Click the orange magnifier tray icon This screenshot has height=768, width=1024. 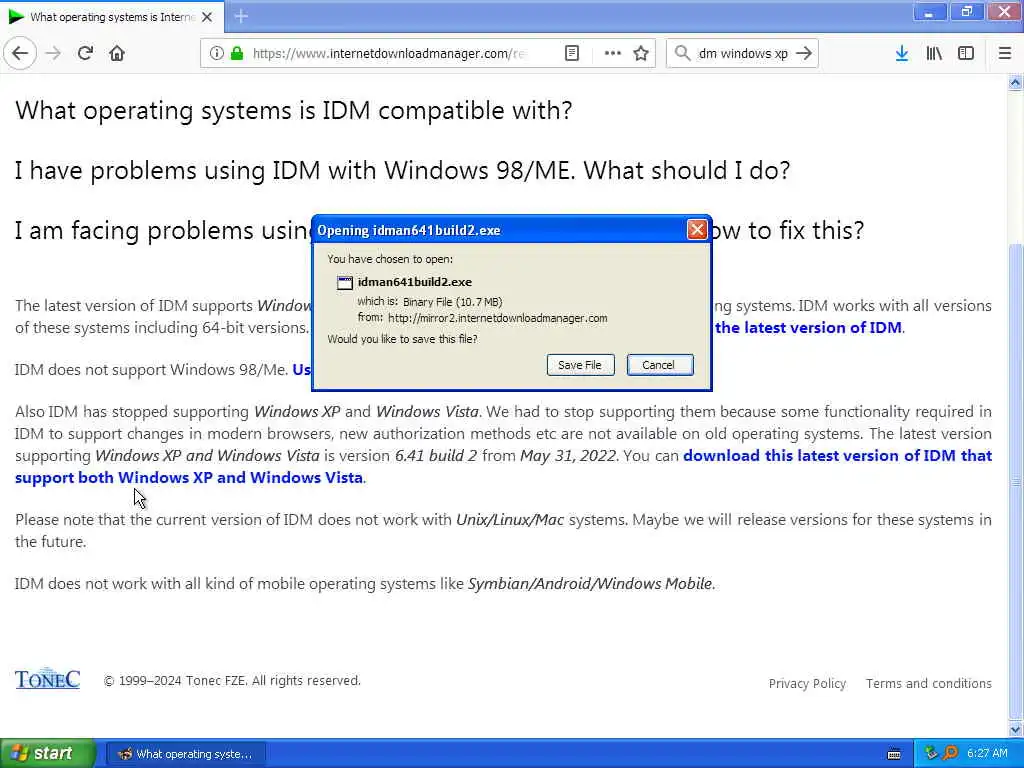950,754
